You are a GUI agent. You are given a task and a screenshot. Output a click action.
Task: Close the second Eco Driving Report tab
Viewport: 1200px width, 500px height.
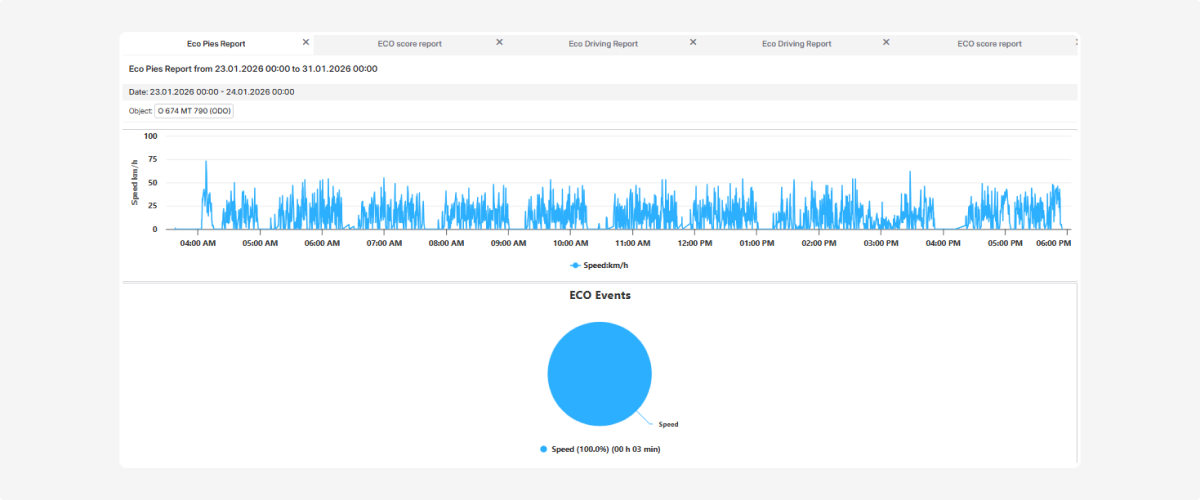885,42
